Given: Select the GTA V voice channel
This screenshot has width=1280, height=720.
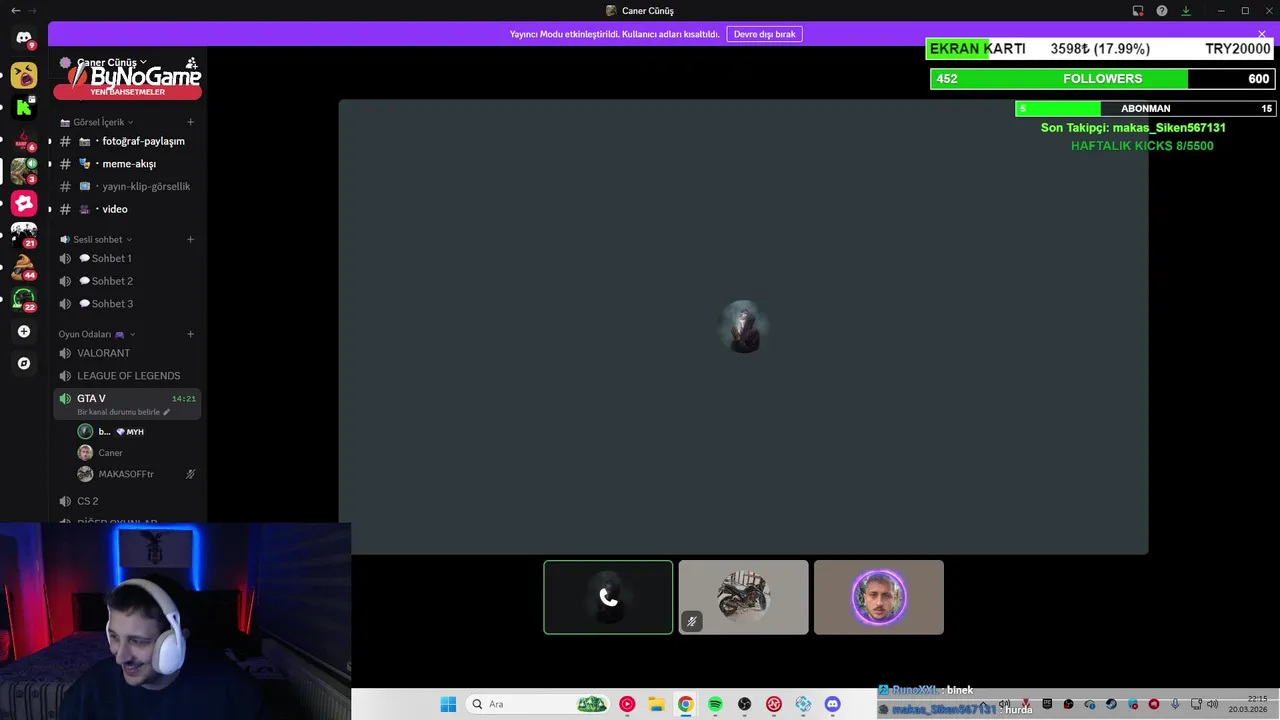Looking at the screenshot, I should coord(128,404).
